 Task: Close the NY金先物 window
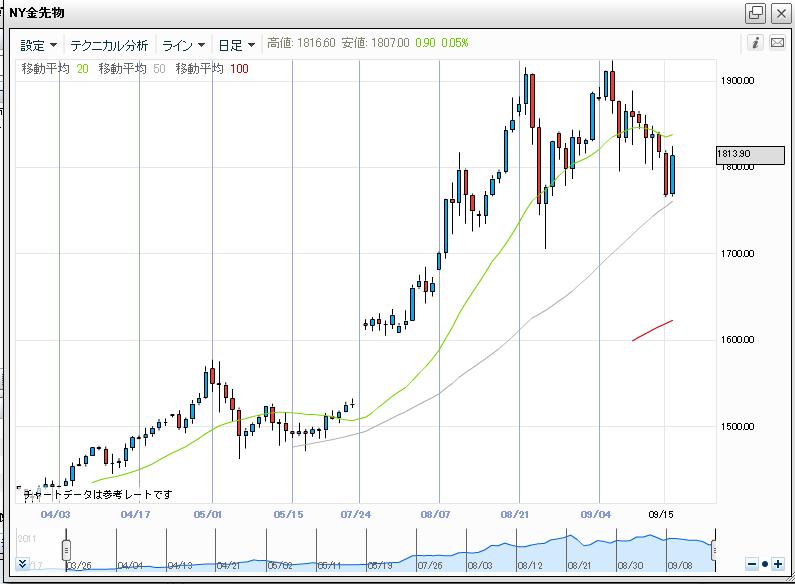[781, 13]
